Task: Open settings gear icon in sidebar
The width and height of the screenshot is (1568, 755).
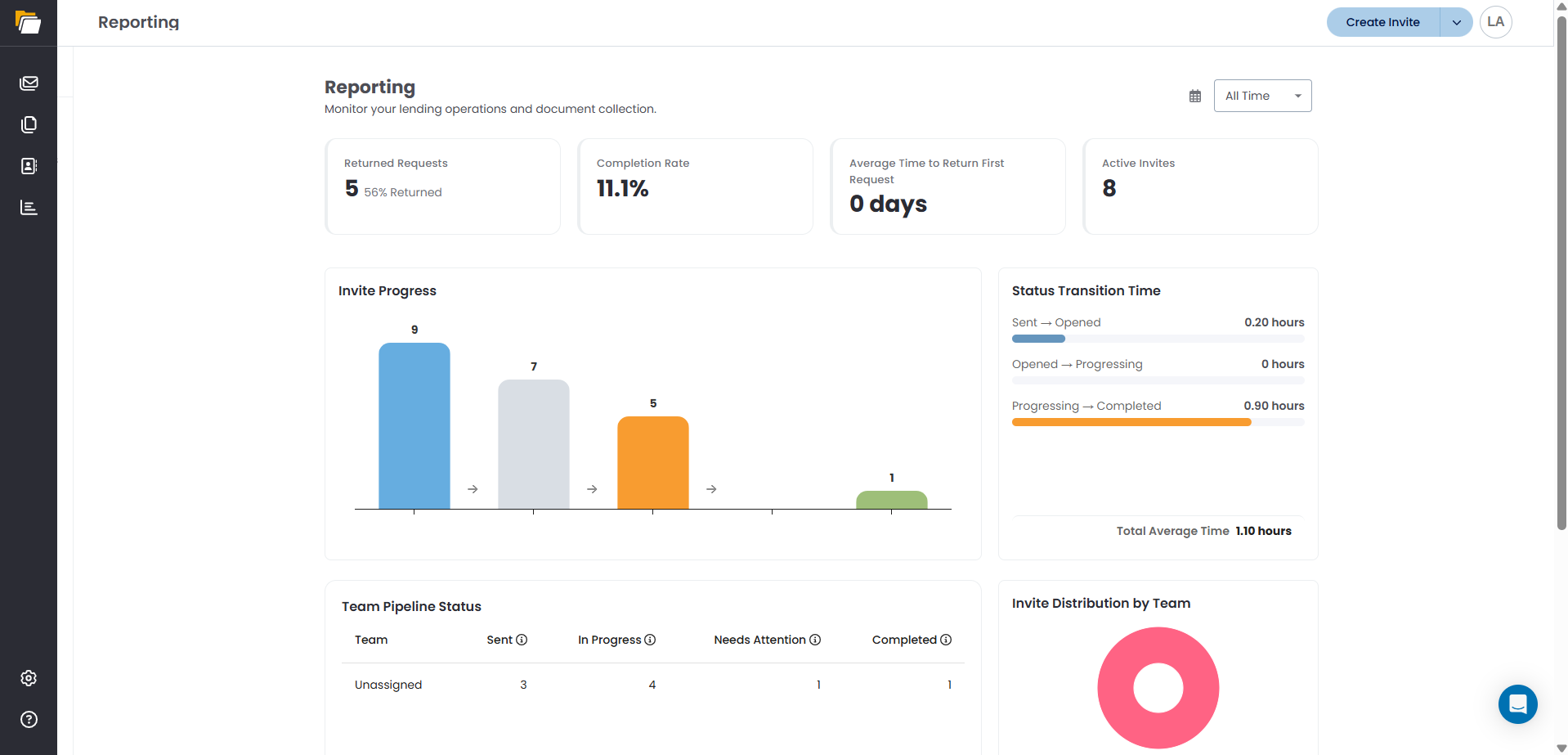Action: pyautogui.click(x=29, y=678)
